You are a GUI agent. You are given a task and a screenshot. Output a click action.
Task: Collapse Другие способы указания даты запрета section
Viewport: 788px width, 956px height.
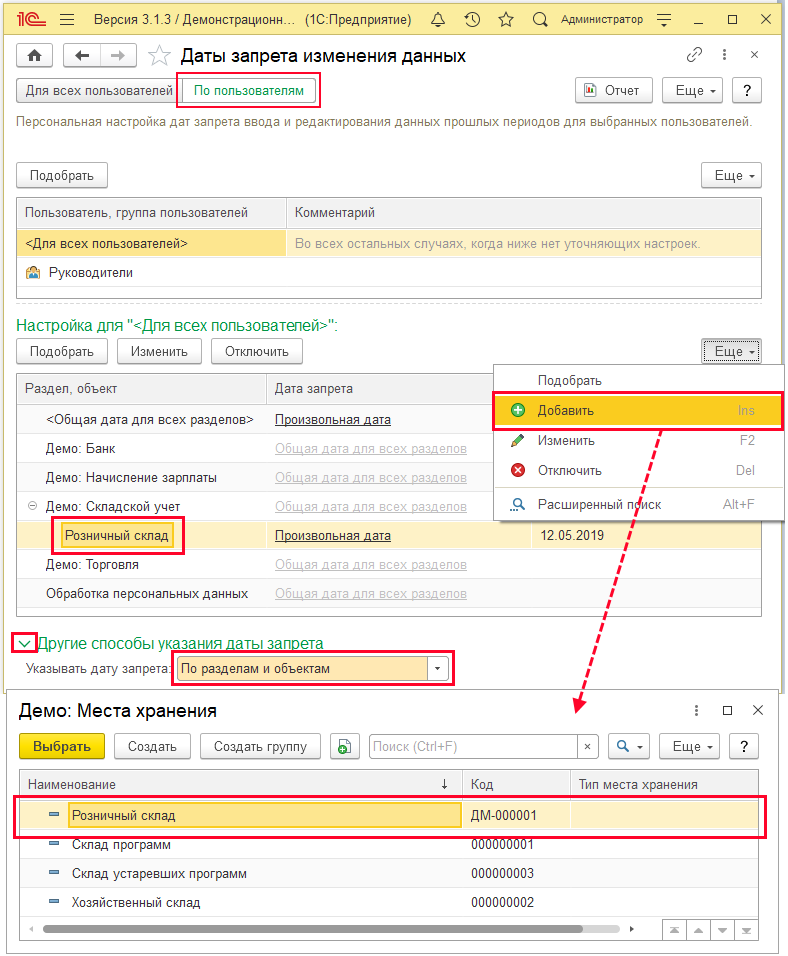click(24, 643)
